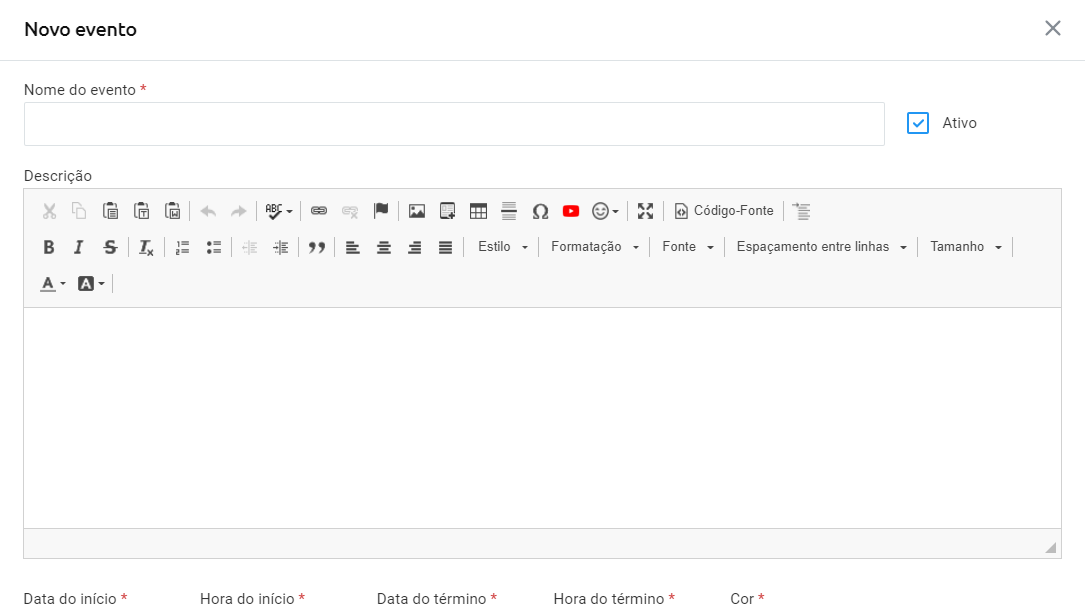This screenshot has width=1085, height=610.
Task: Click the Increase indent icon
Action: point(280,247)
